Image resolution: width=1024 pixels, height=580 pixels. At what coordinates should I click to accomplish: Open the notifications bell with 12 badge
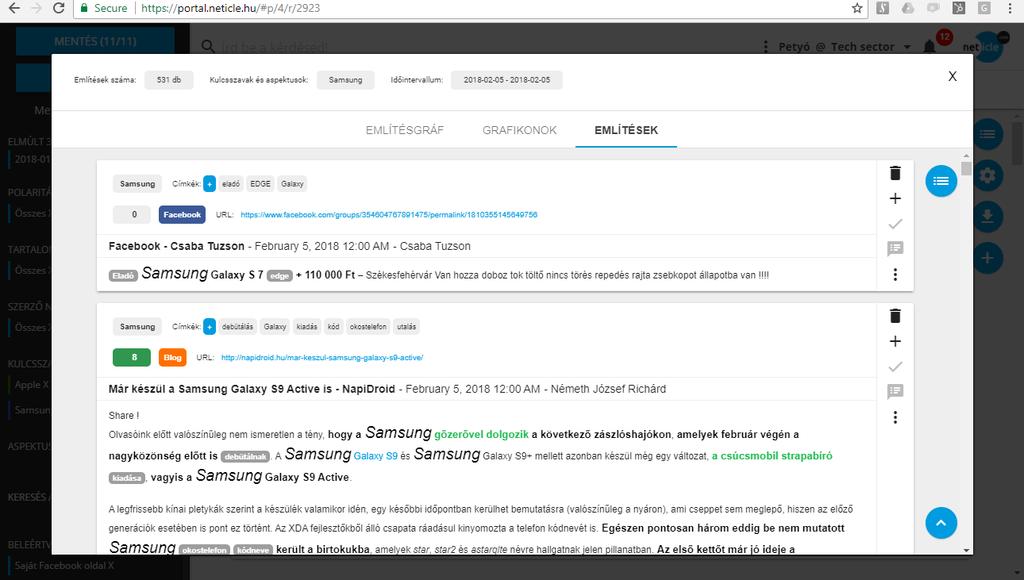point(930,46)
